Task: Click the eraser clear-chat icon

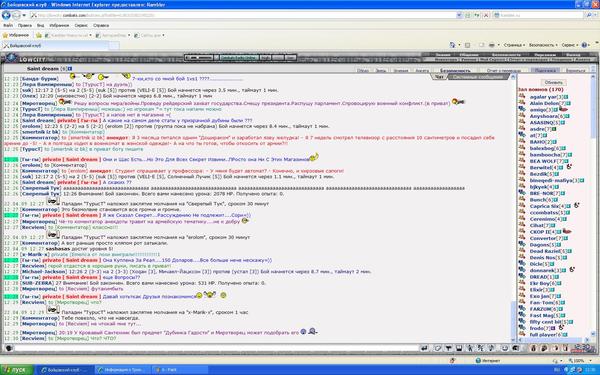Action: 438,348
